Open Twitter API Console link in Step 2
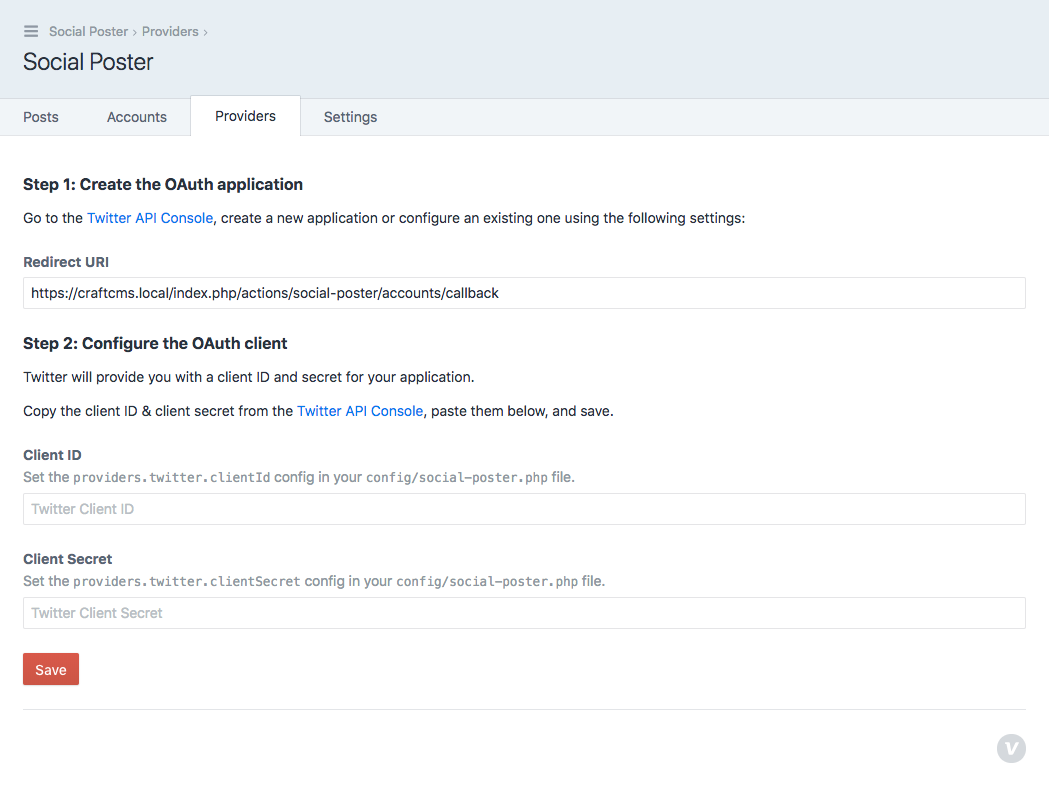Screen dimensions: 1049x800 point(360,411)
